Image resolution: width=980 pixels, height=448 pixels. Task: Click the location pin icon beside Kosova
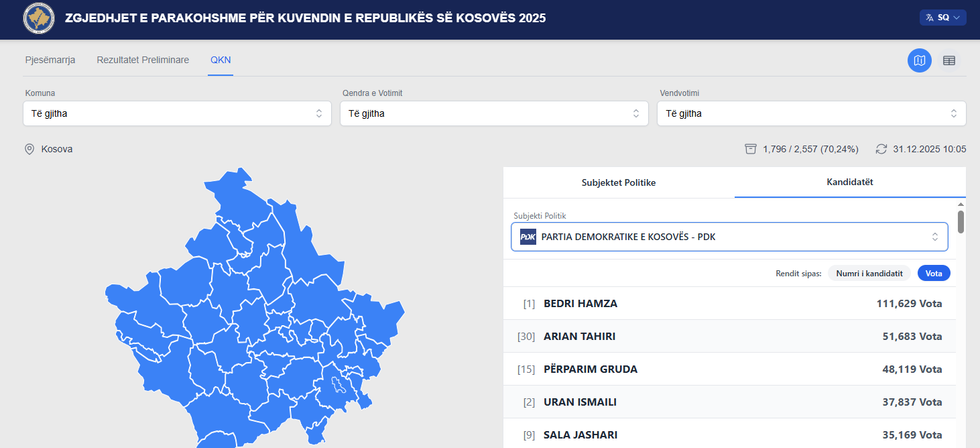[x=30, y=149]
